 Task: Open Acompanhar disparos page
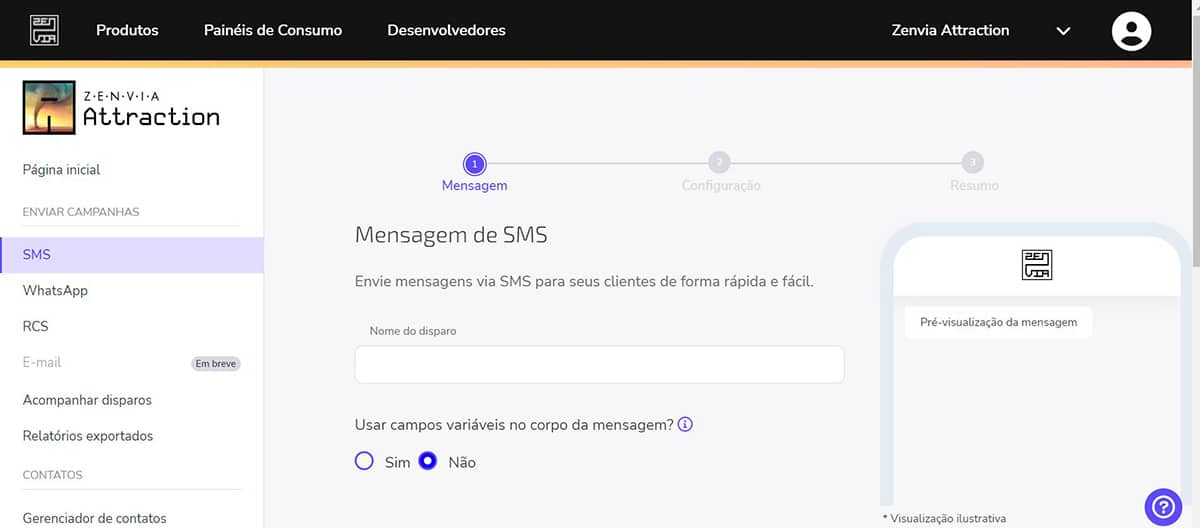[87, 400]
